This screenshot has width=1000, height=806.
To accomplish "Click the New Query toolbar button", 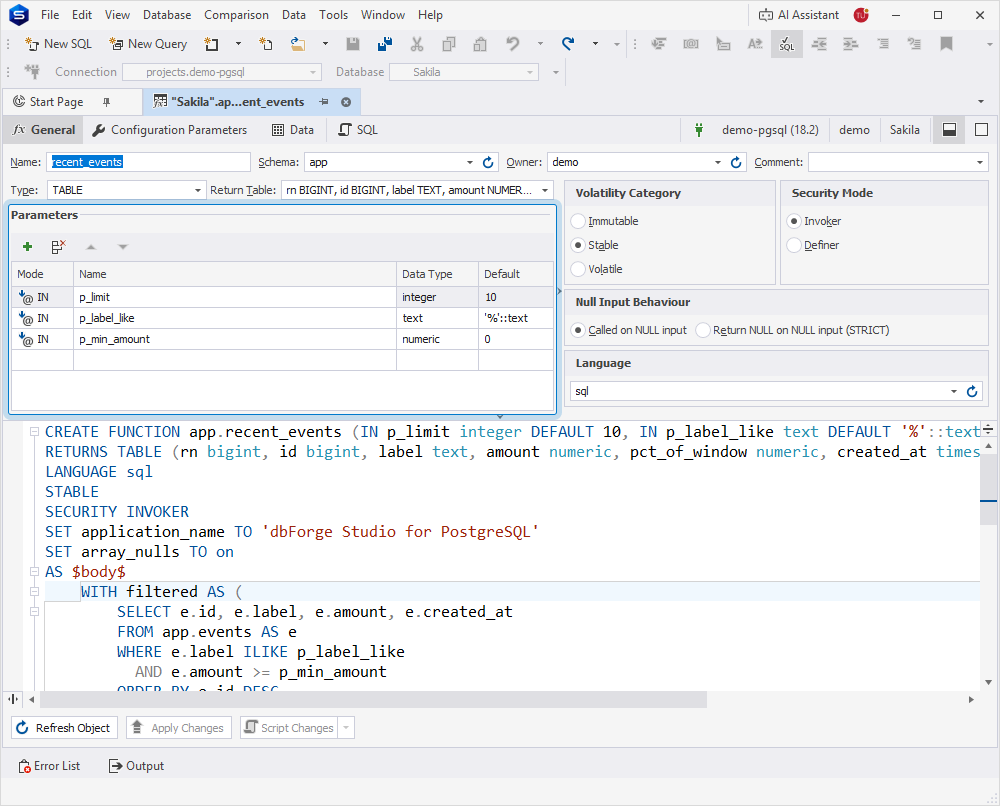I will [149, 44].
